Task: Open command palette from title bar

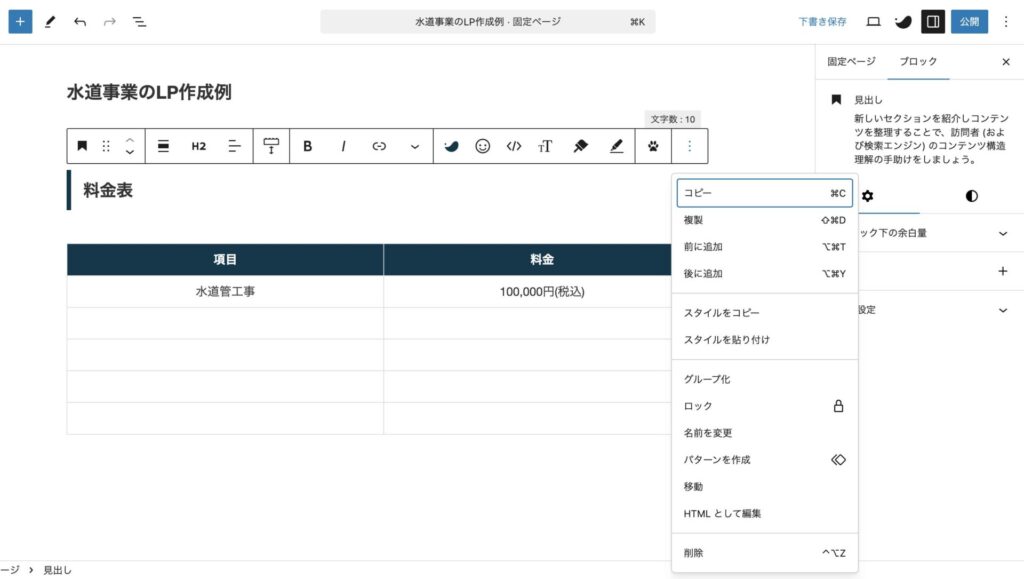Action: coord(488,22)
